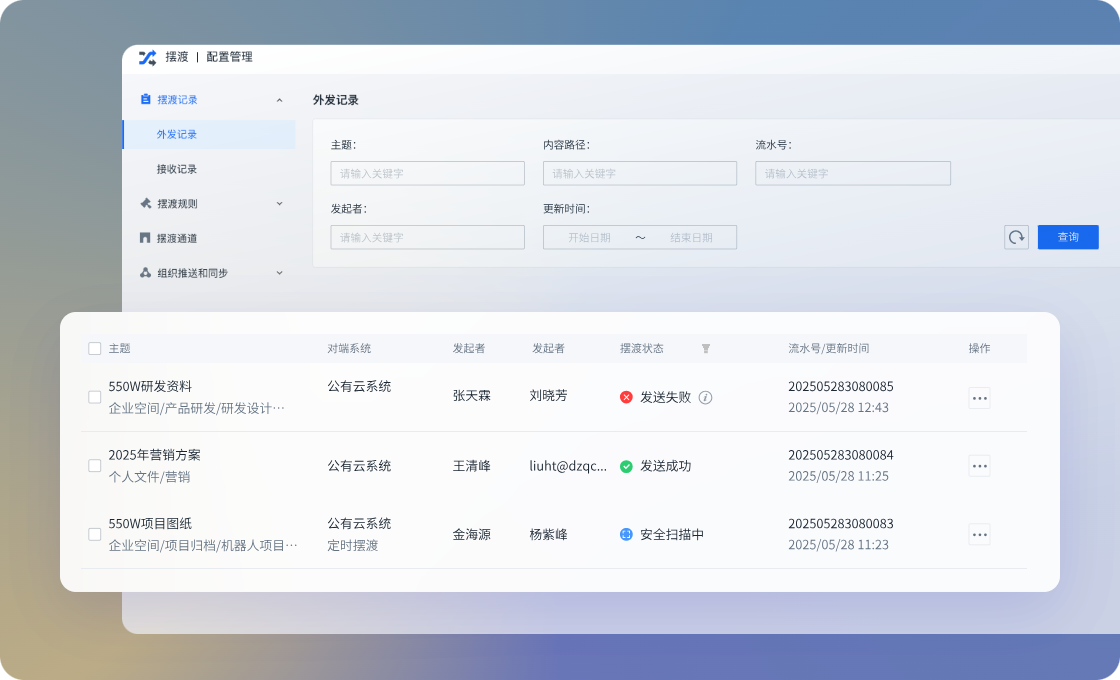Click the refresh icon beside 查询
Screen dimensions: 1120x680
point(1016,237)
